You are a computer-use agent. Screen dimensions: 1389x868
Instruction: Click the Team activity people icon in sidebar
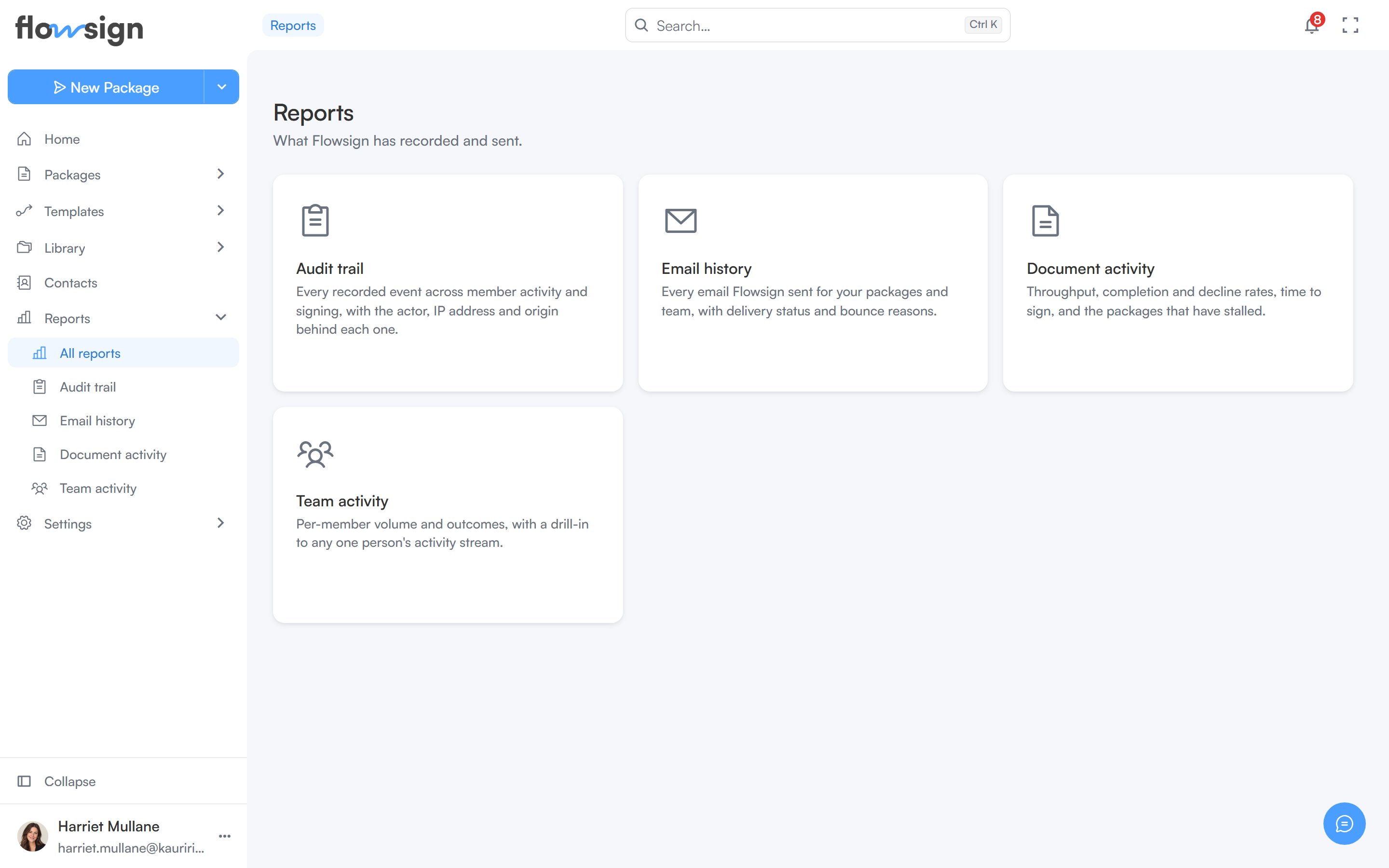[x=40, y=488]
